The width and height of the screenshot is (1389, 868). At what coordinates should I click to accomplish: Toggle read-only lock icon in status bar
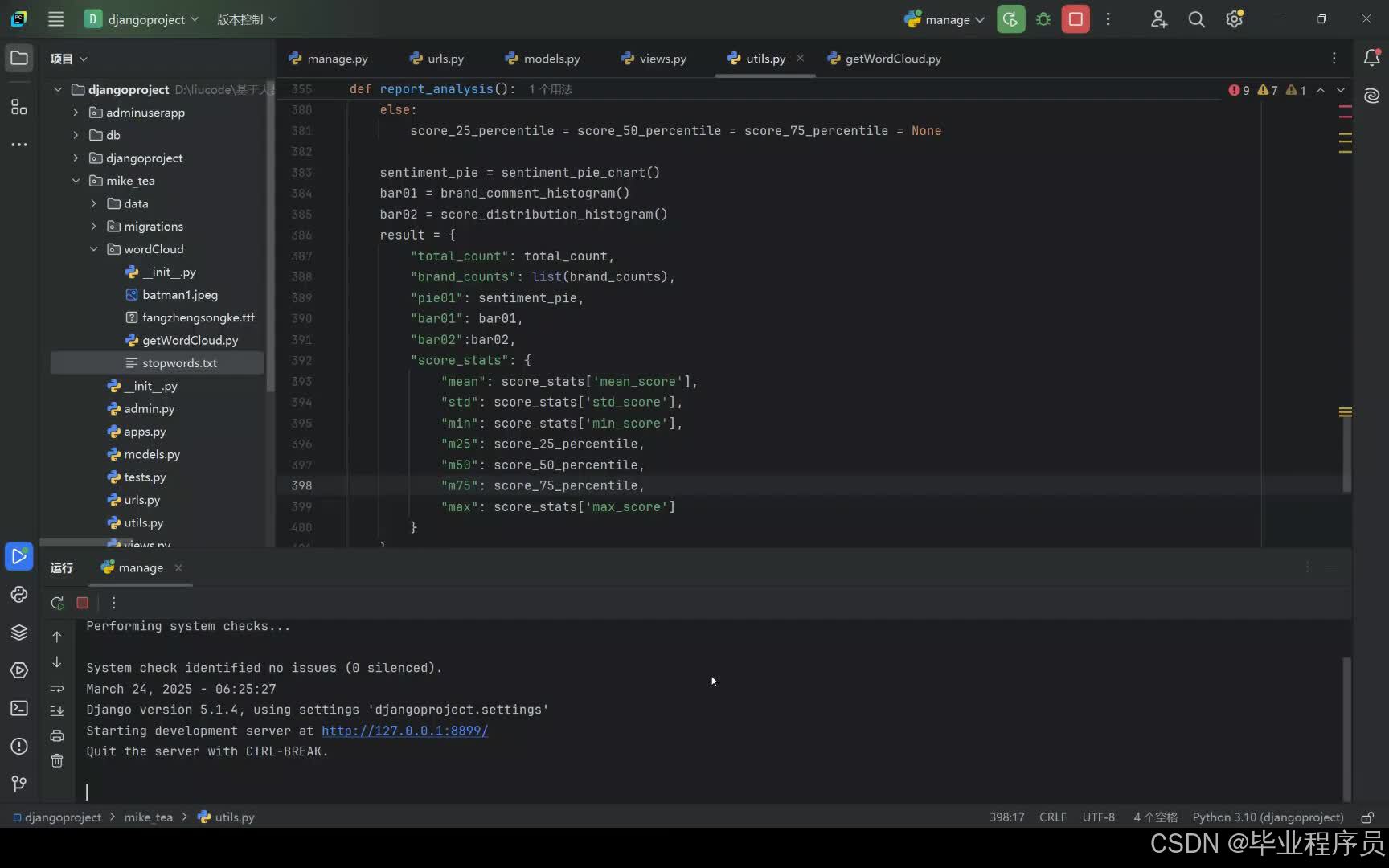[x=1366, y=817]
